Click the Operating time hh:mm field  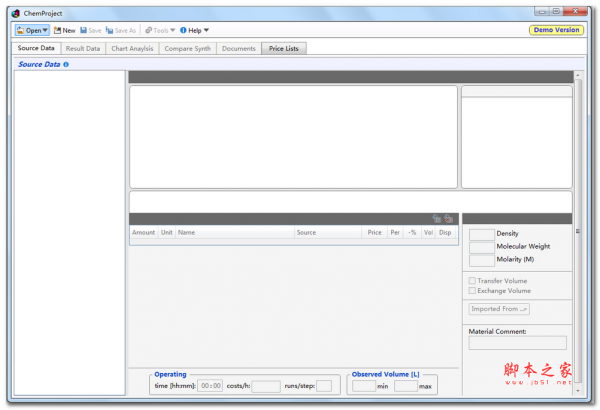point(210,386)
